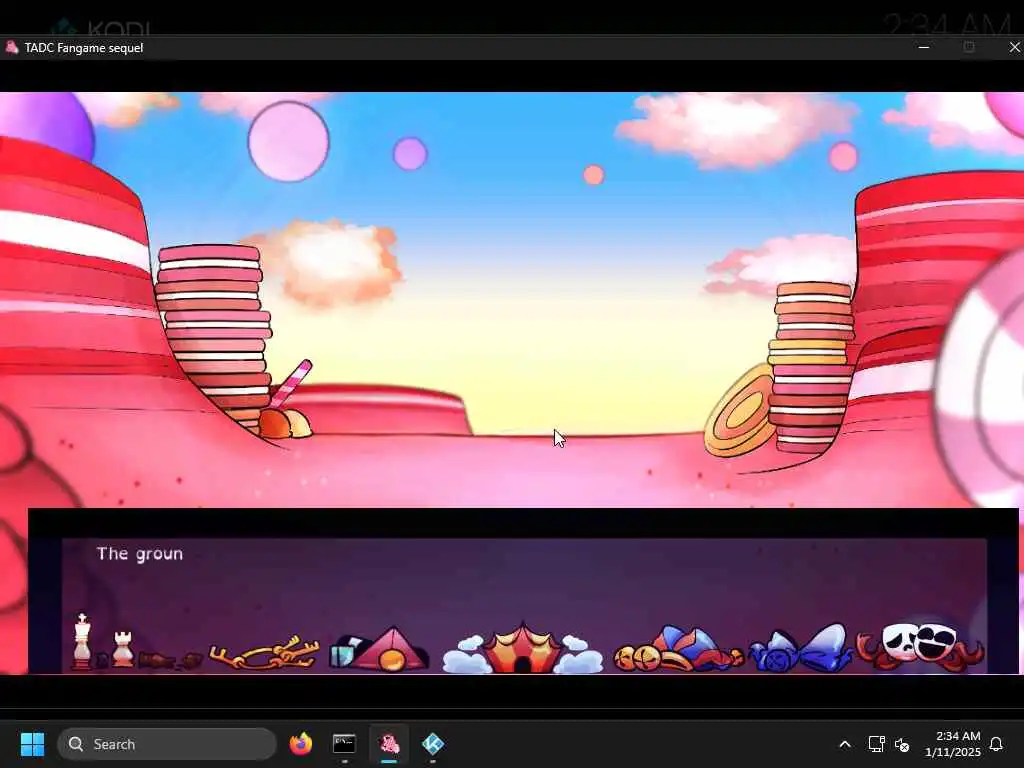Open clock showing 2:34 AM 1/11/2025

pyautogui.click(x=953, y=744)
